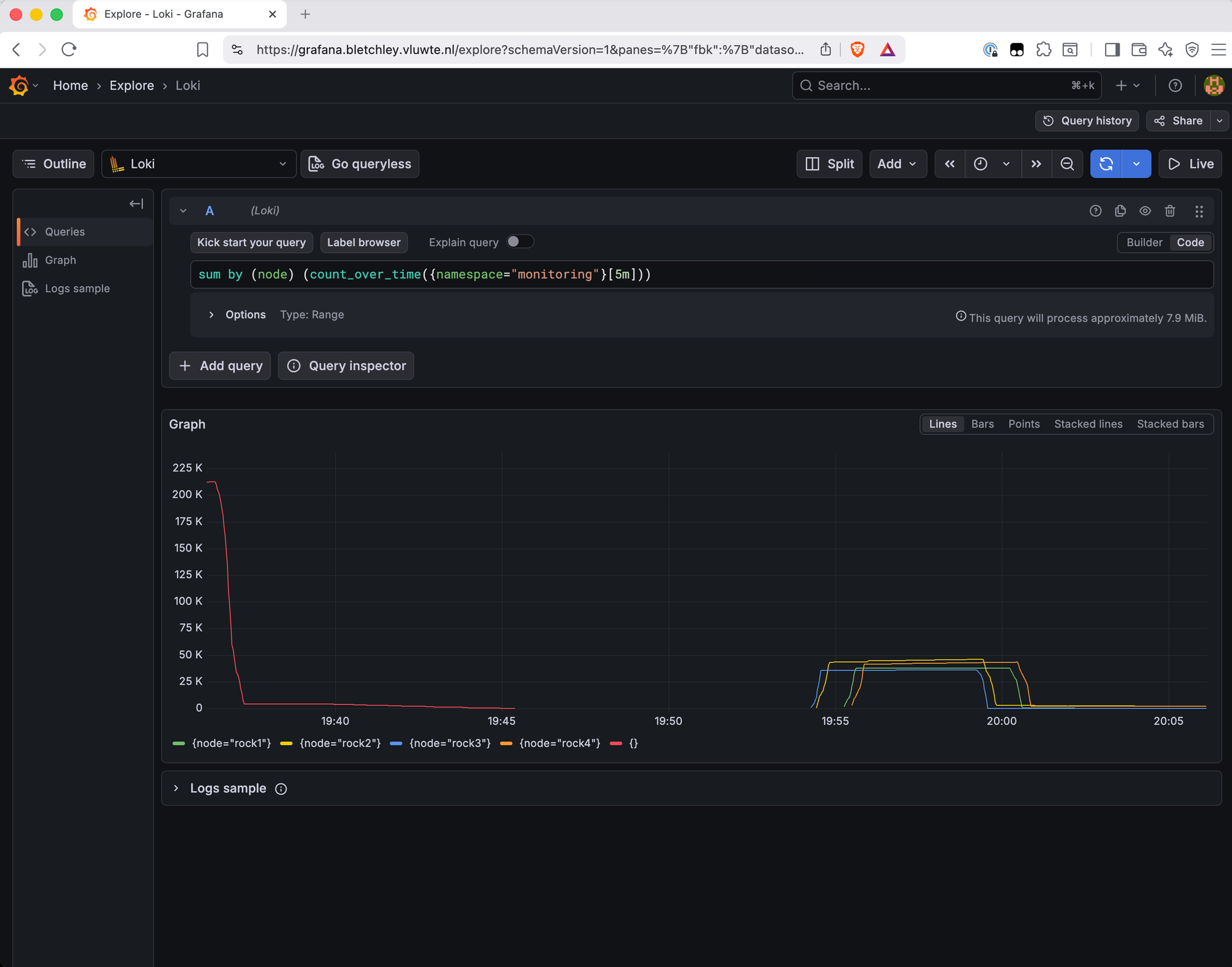Run query with the refresh button
Viewport: 1232px width, 967px height.
[x=1106, y=164]
